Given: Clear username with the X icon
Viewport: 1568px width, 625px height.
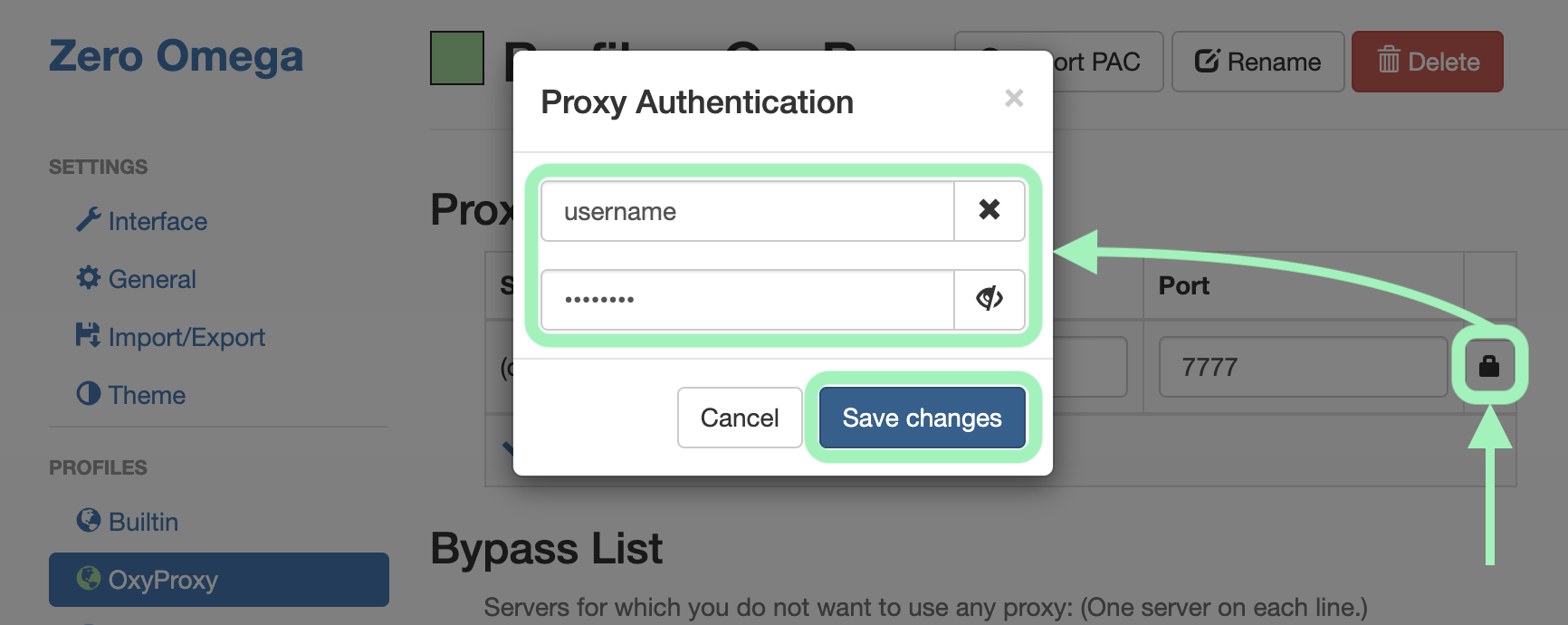Looking at the screenshot, I should pyautogui.click(x=989, y=210).
